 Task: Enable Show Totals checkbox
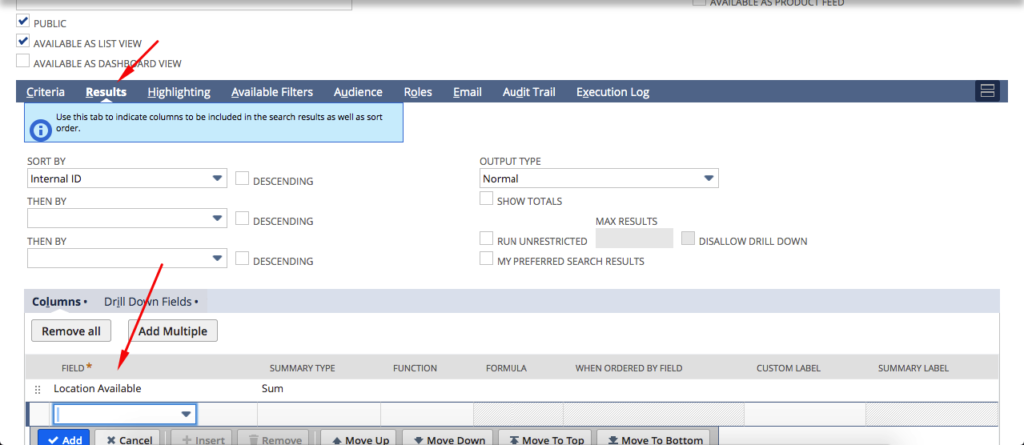[486, 199]
